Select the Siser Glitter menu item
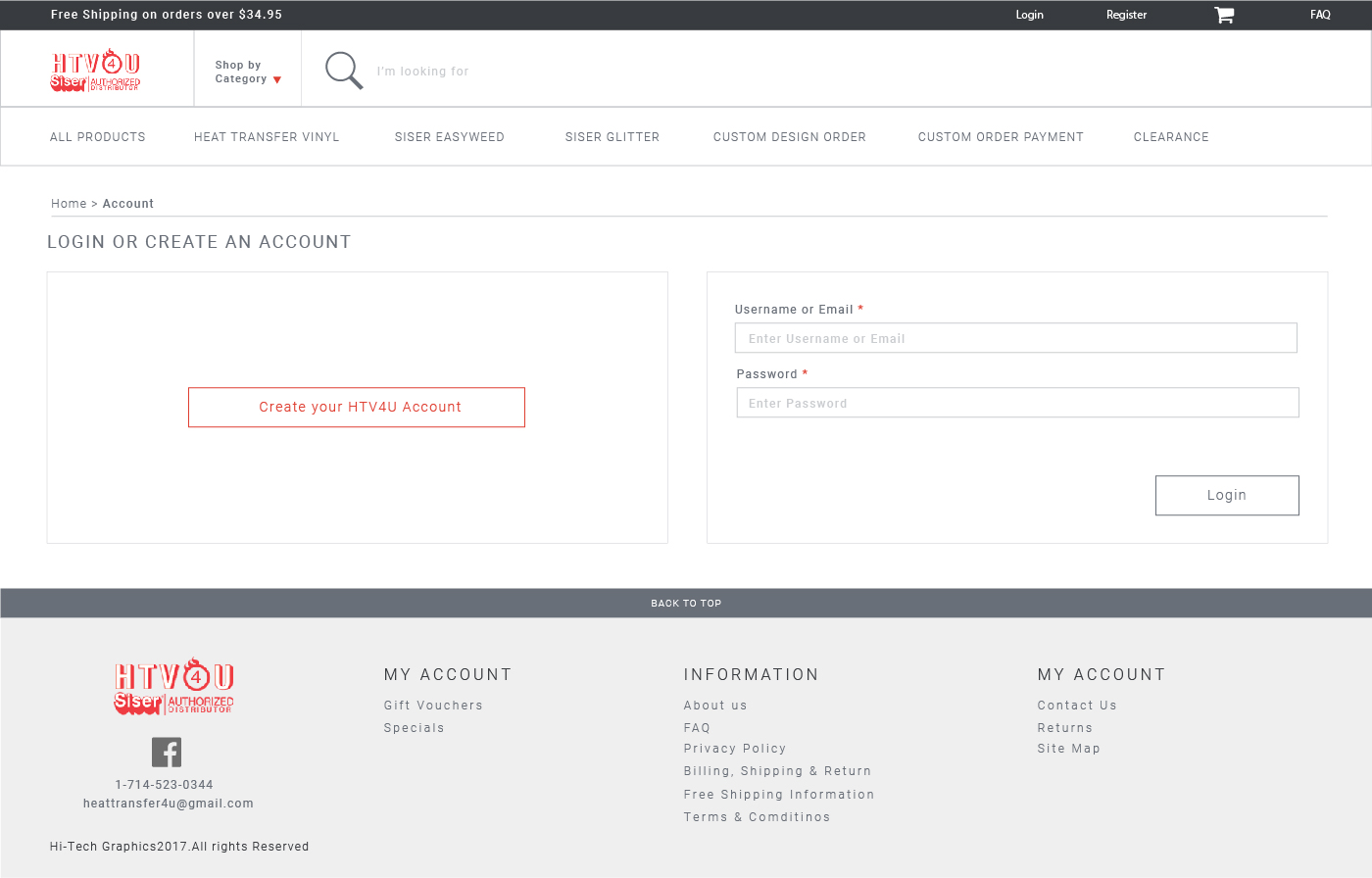1372x878 pixels. [x=612, y=137]
